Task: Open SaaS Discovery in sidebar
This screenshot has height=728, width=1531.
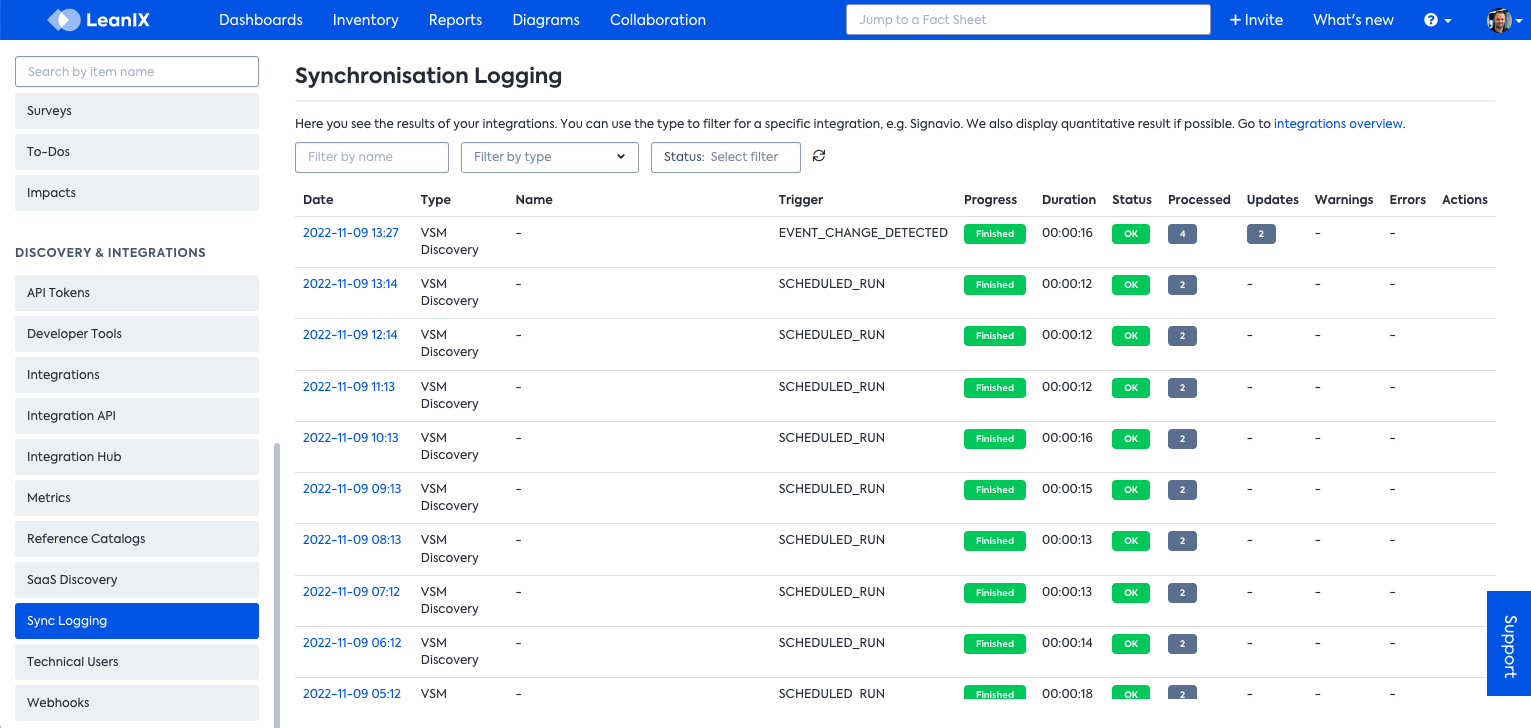Action: [x=137, y=580]
